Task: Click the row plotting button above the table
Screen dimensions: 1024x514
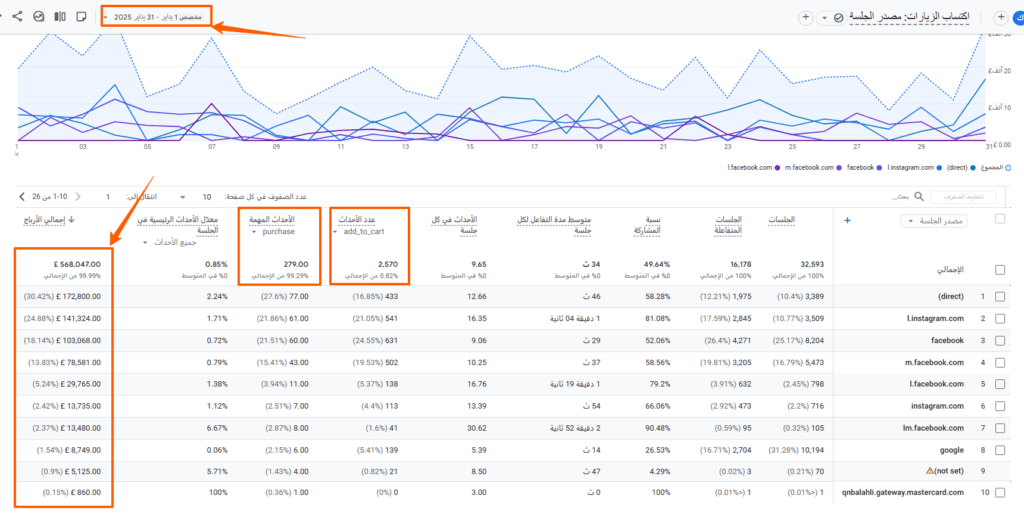Action: click(x=963, y=197)
